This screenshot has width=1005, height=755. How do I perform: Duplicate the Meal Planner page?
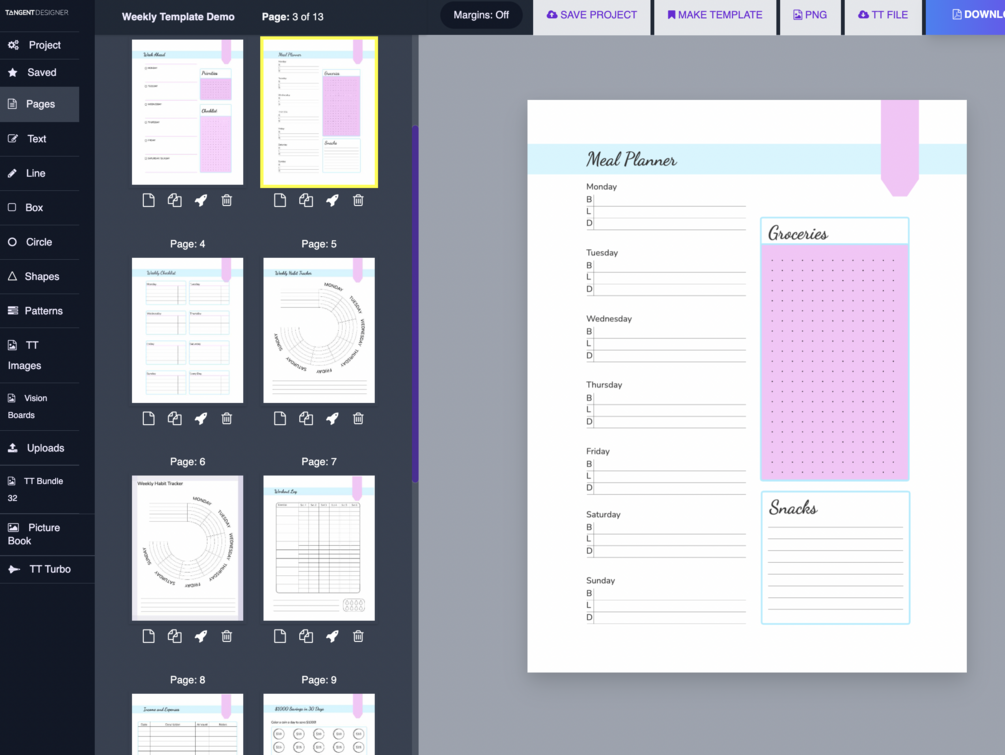(306, 201)
